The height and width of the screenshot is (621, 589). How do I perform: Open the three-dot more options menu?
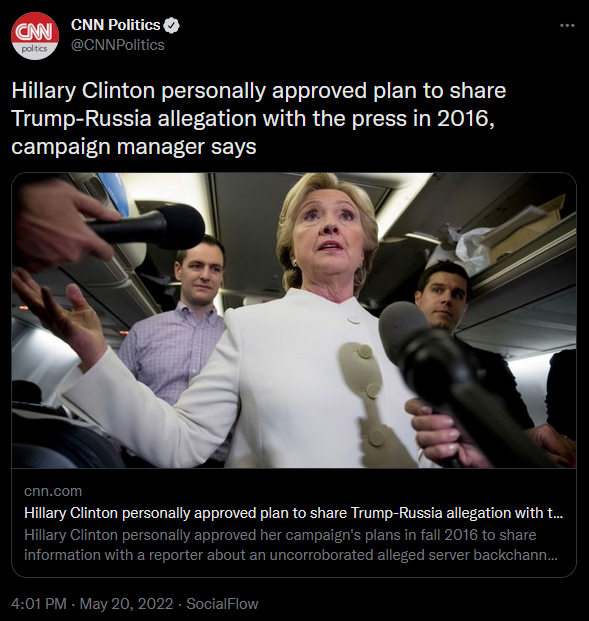point(567,26)
